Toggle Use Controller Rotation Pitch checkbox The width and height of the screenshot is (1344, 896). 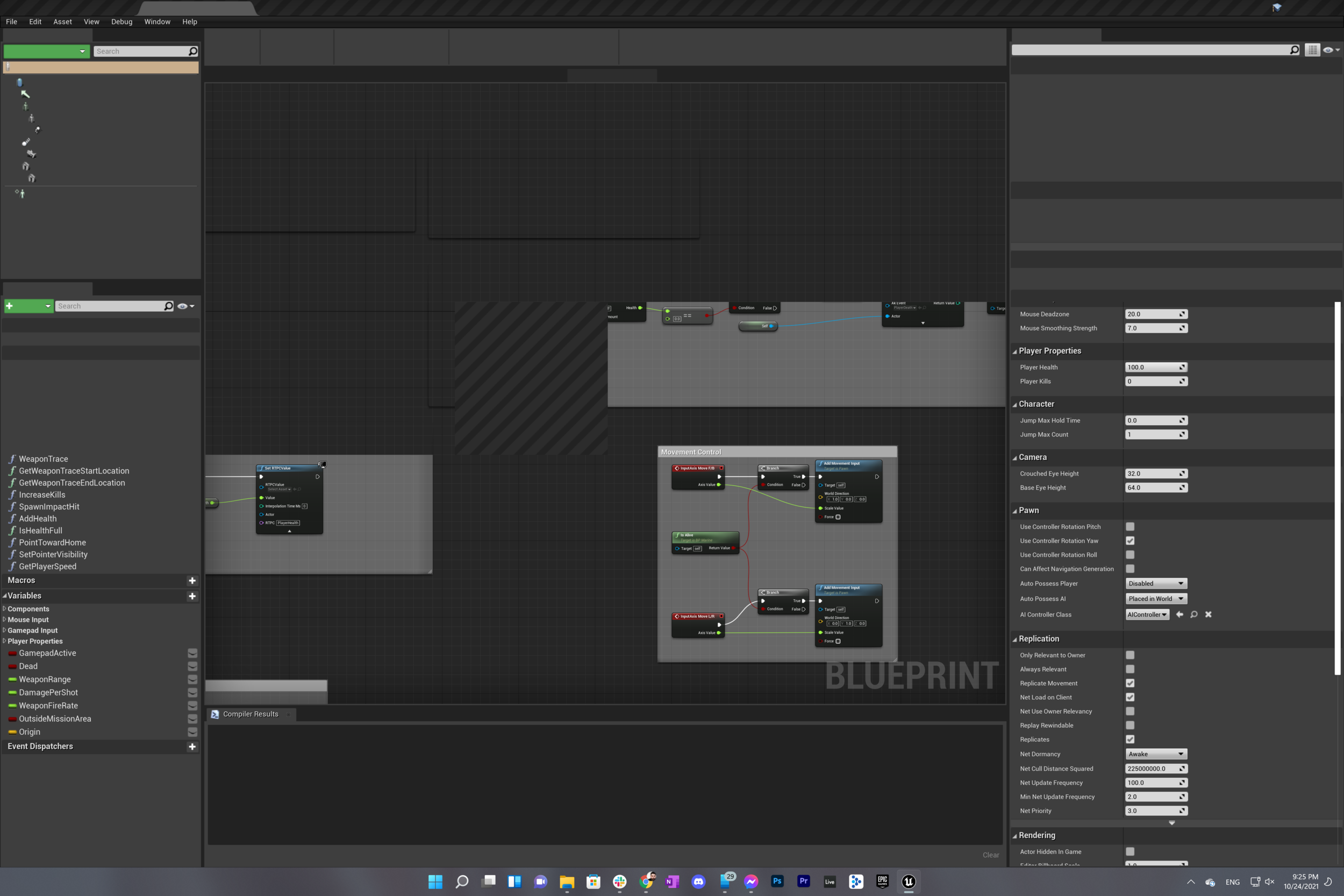pyautogui.click(x=1130, y=527)
